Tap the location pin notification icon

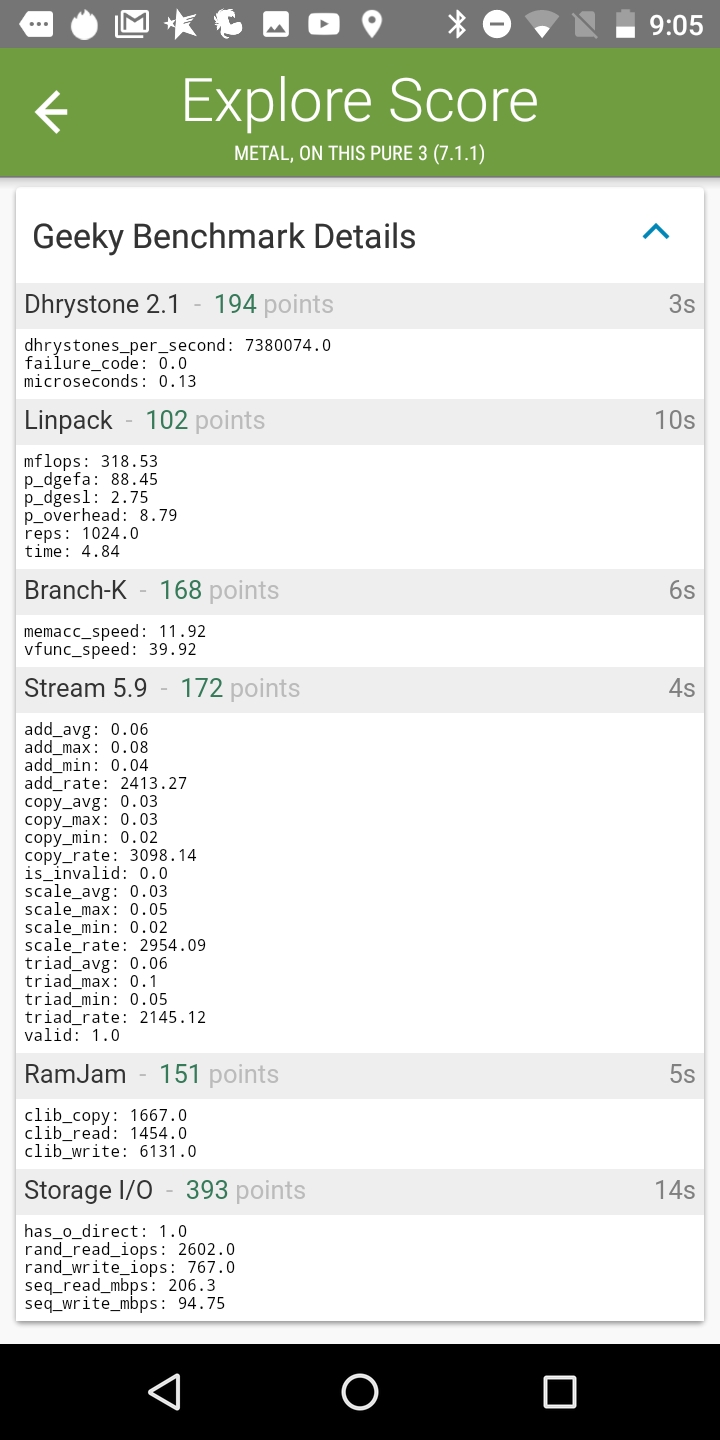coord(371,24)
